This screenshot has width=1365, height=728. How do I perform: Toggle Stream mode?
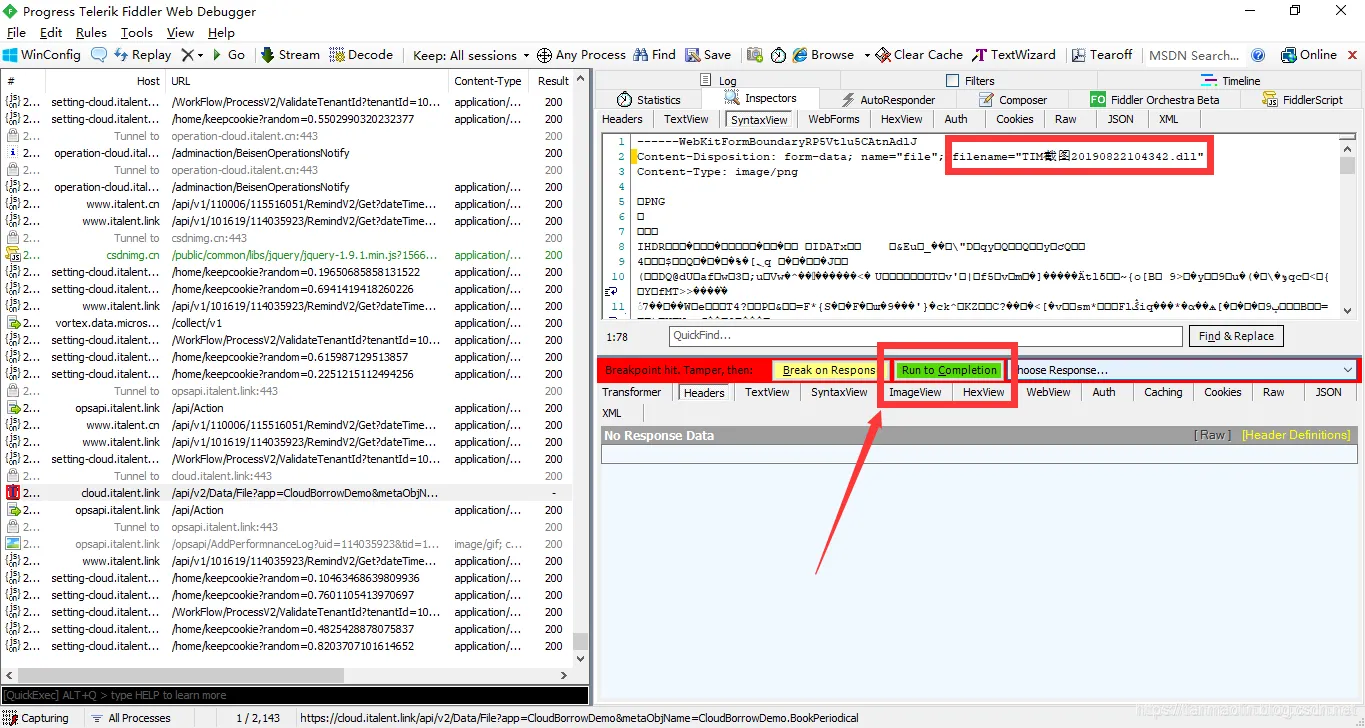[x=290, y=55]
